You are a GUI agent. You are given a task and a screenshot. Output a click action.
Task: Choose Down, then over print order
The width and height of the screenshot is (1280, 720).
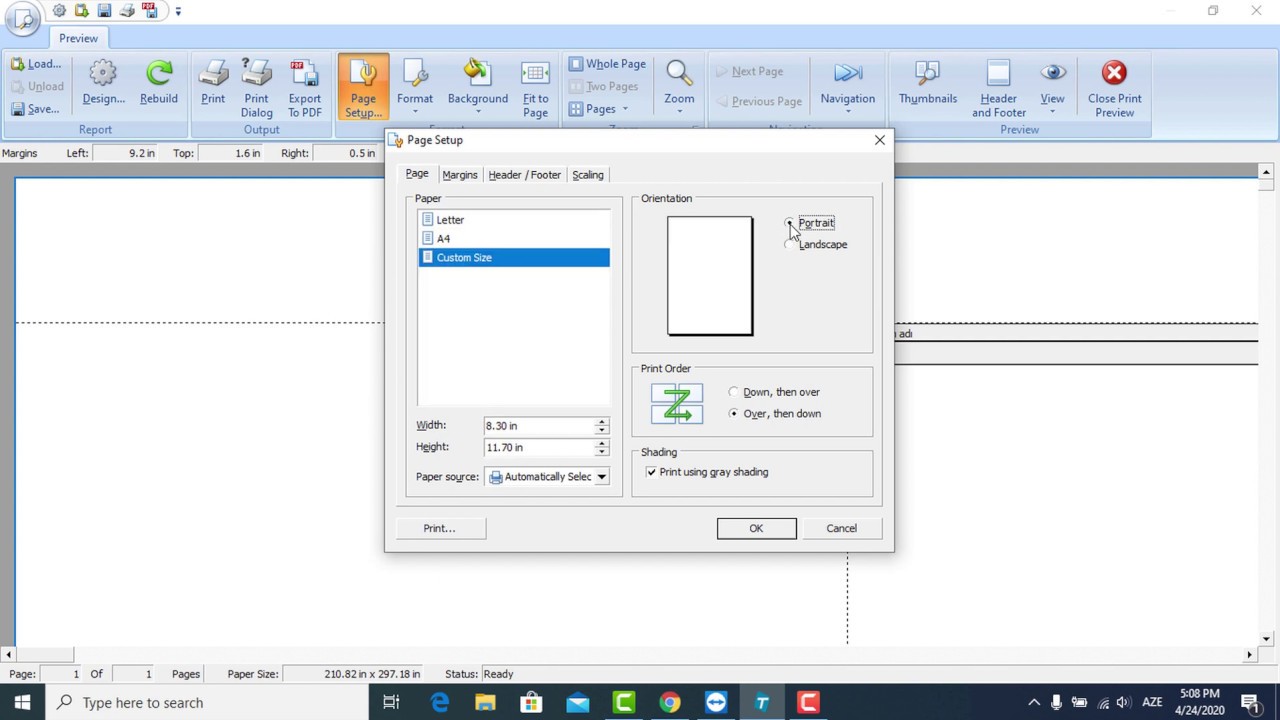tap(775, 392)
